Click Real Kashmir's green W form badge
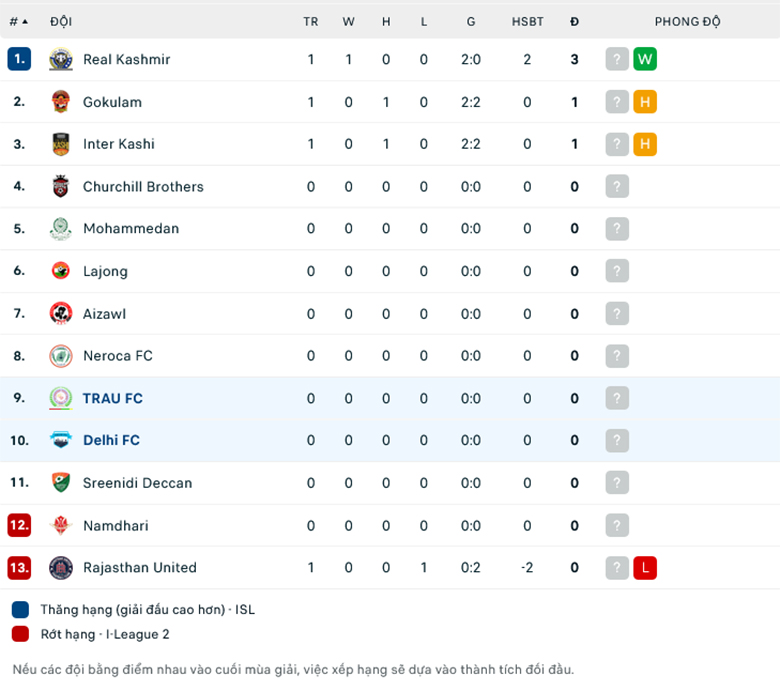Viewport: 780px width, 691px height. [x=645, y=59]
